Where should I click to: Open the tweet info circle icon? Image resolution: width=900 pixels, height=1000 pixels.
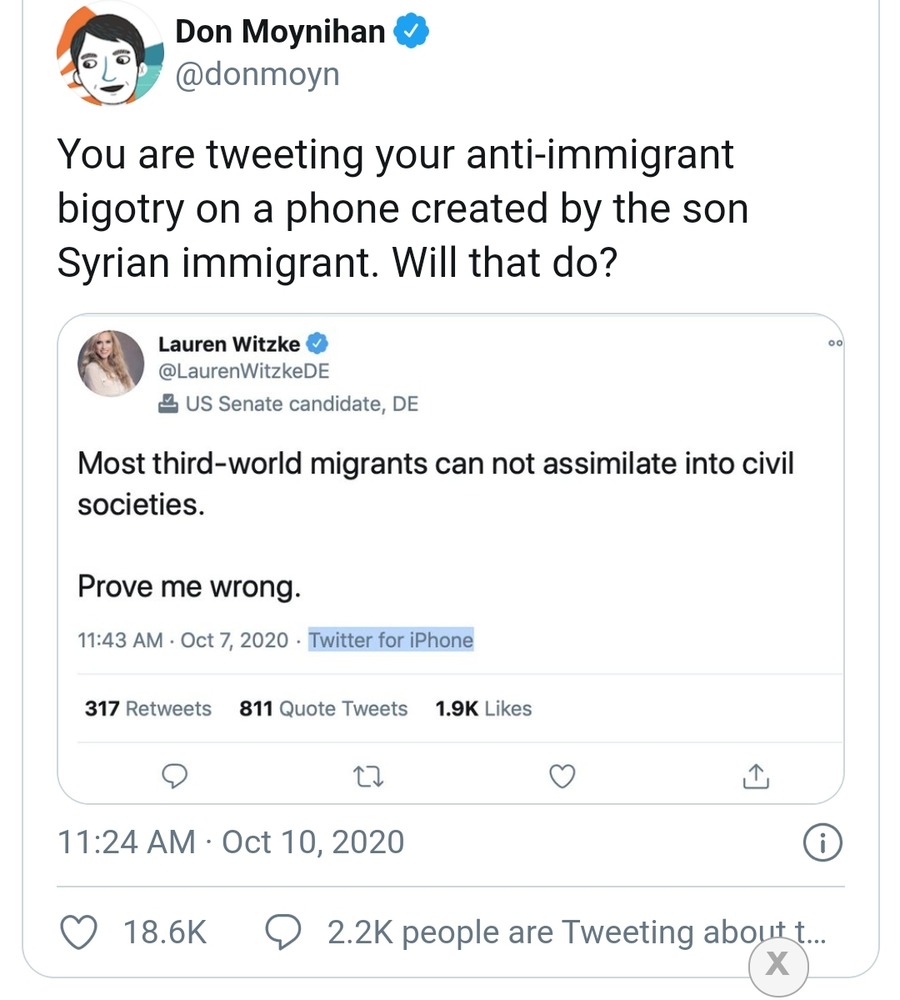(x=822, y=842)
